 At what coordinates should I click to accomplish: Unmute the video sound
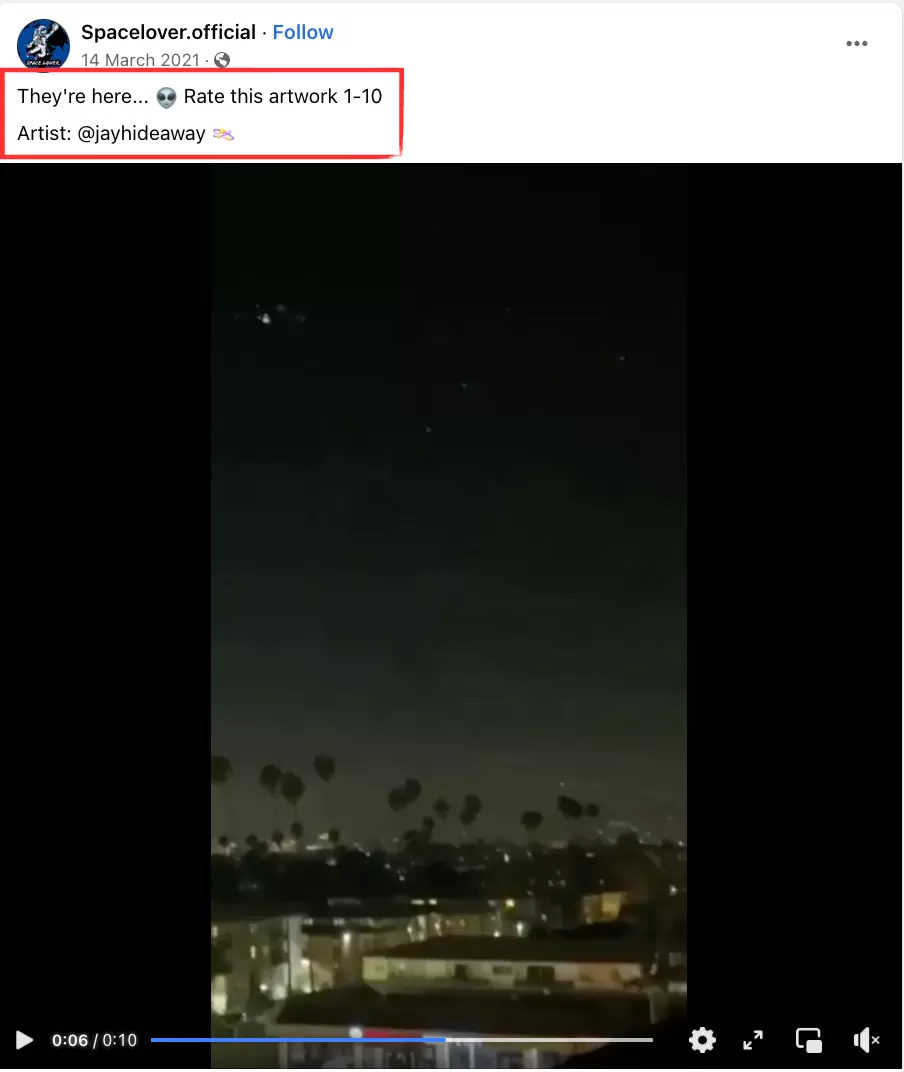coord(866,1040)
